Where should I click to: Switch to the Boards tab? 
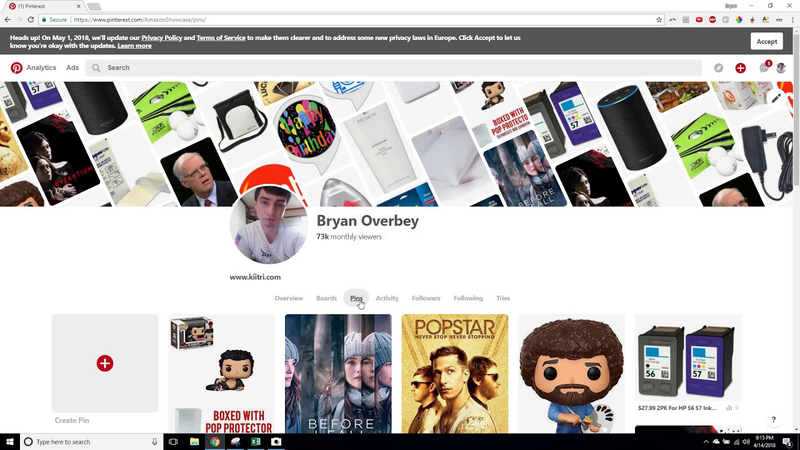tap(326, 298)
